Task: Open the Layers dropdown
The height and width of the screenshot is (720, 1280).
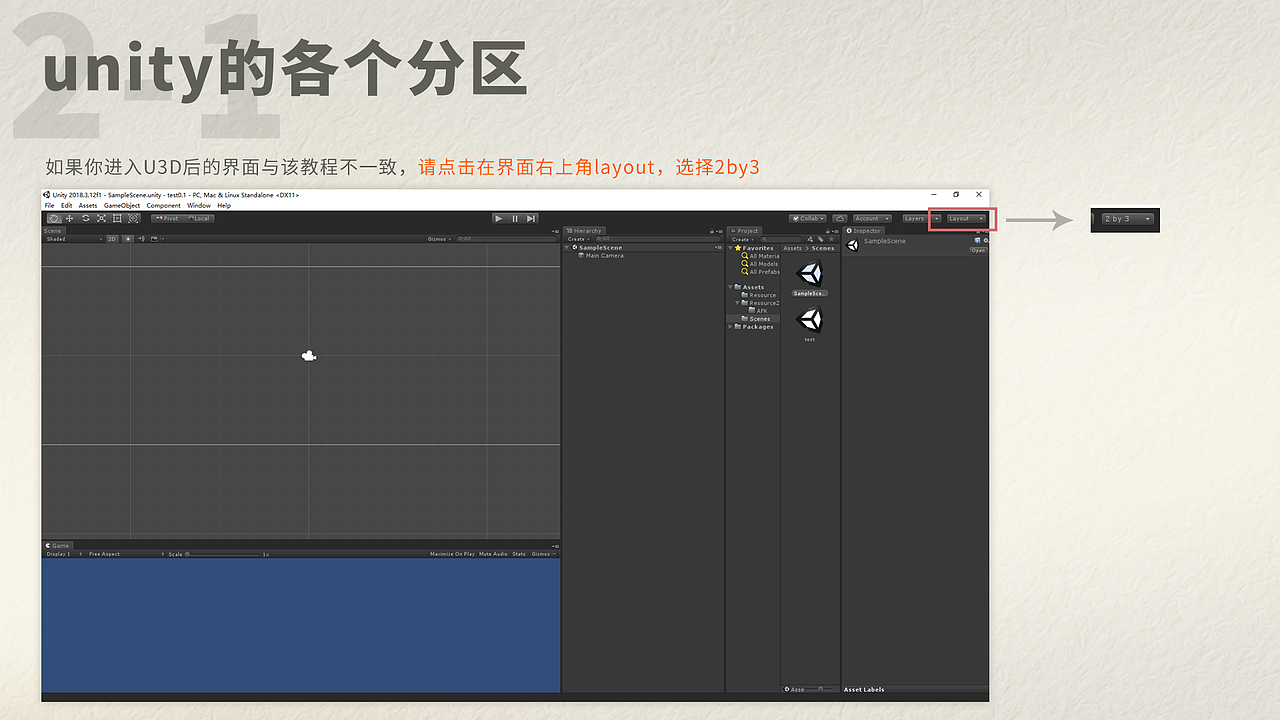Action: coord(921,218)
